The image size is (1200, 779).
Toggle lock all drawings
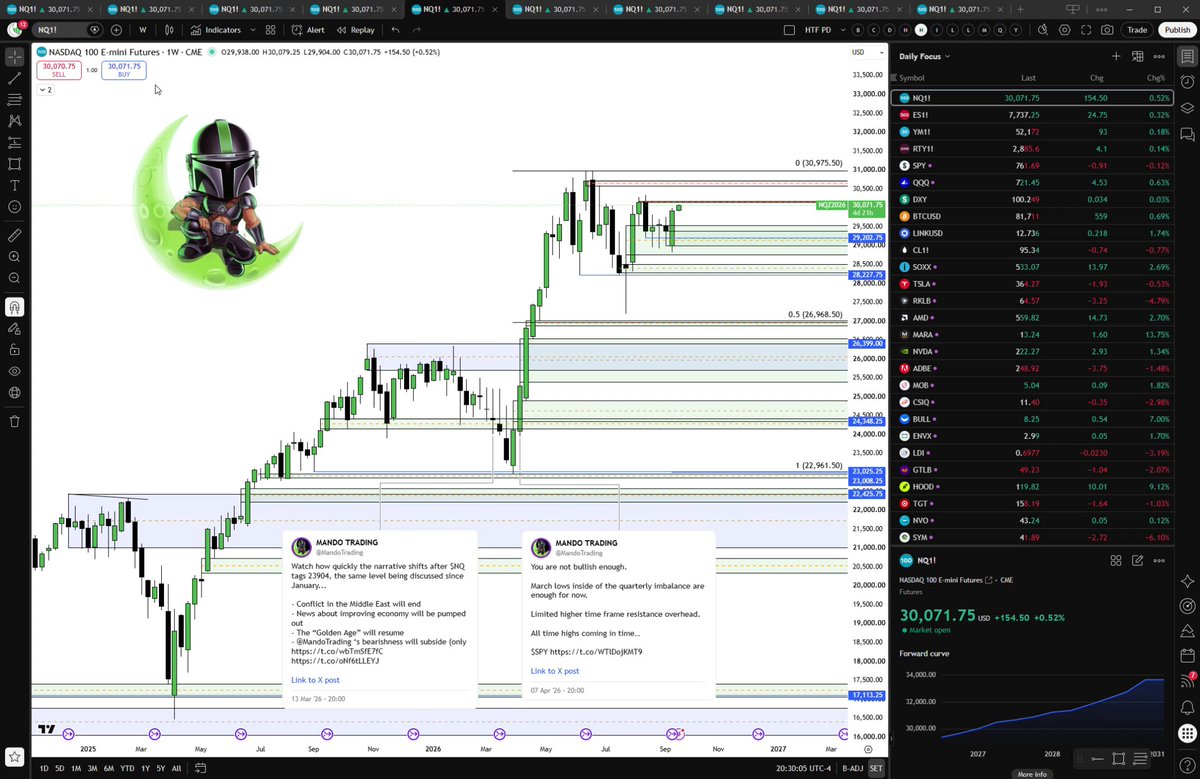coord(15,349)
